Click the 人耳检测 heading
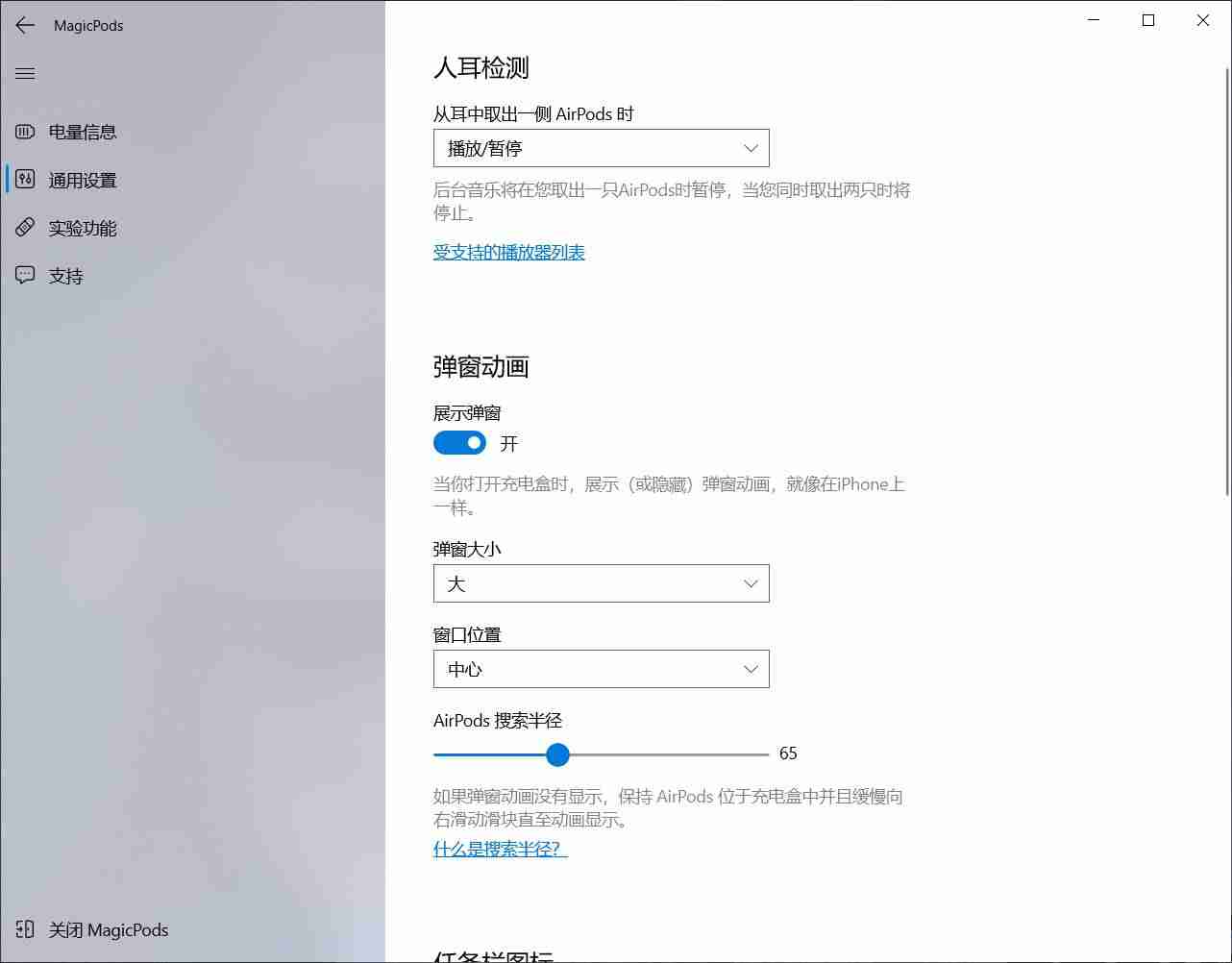This screenshot has height=963, width=1232. pos(481,67)
